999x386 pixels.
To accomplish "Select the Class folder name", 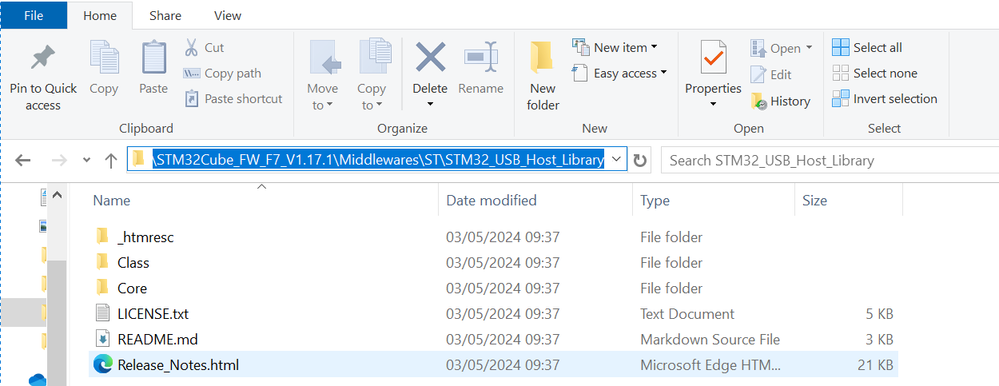I will pos(133,263).
